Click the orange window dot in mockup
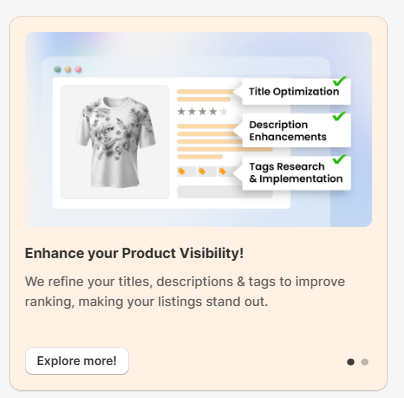The image size is (404, 398). (x=68, y=69)
